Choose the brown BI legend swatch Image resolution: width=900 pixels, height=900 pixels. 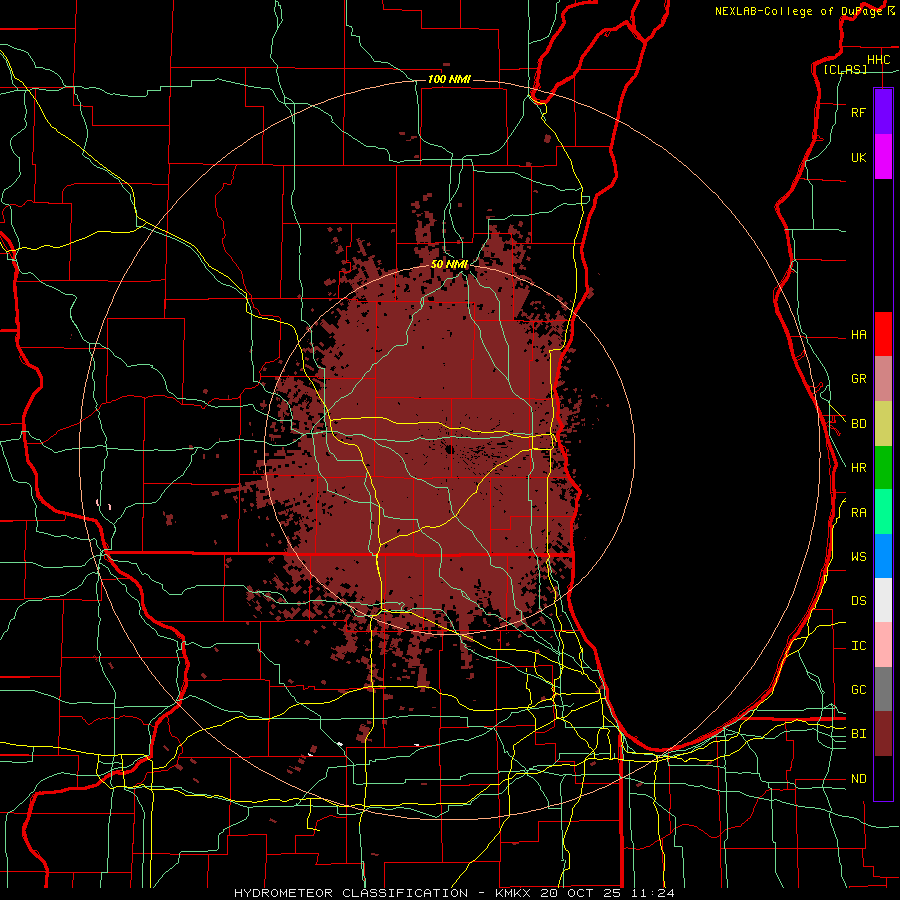[x=883, y=734]
